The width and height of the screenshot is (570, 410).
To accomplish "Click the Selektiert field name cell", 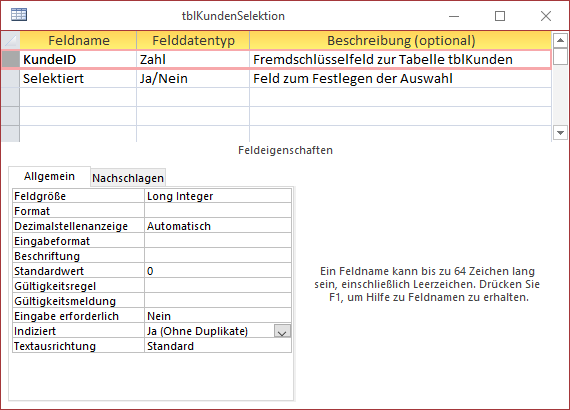I will (x=78, y=79).
